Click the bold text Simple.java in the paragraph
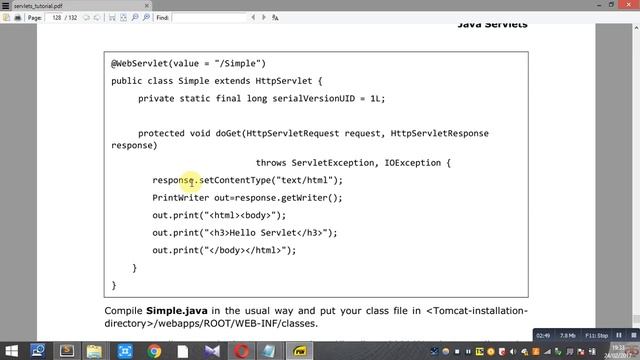This screenshot has height=360, width=640. click(x=177, y=311)
